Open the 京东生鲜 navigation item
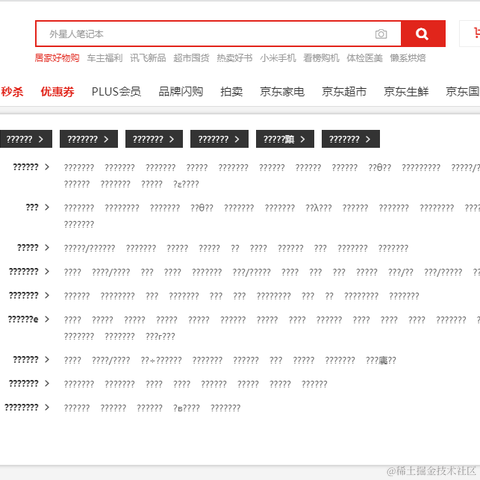This screenshot has width=480, height=480. coord(406,92)
